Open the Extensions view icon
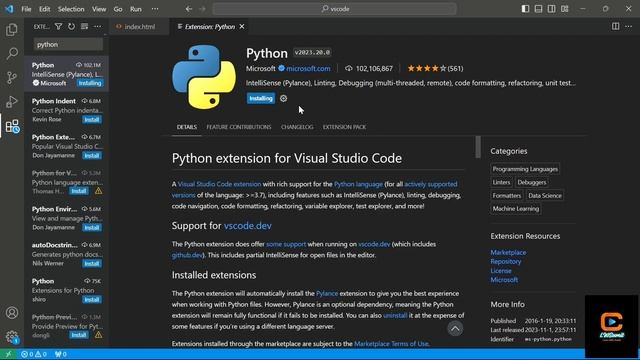Screen dimensions: 640x360 point(12,127)
